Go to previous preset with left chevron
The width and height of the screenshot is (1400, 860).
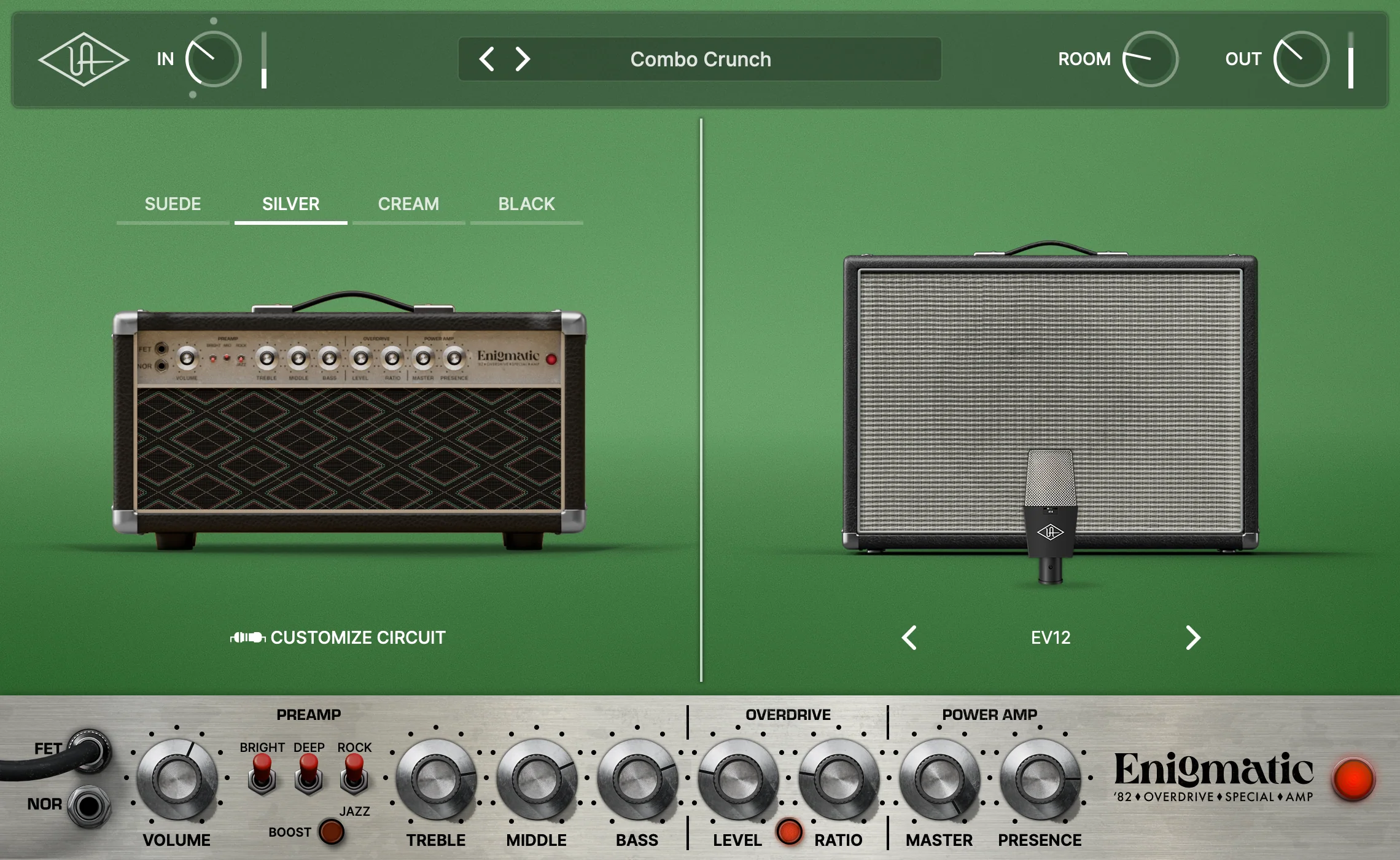click(x=486, y=60)
